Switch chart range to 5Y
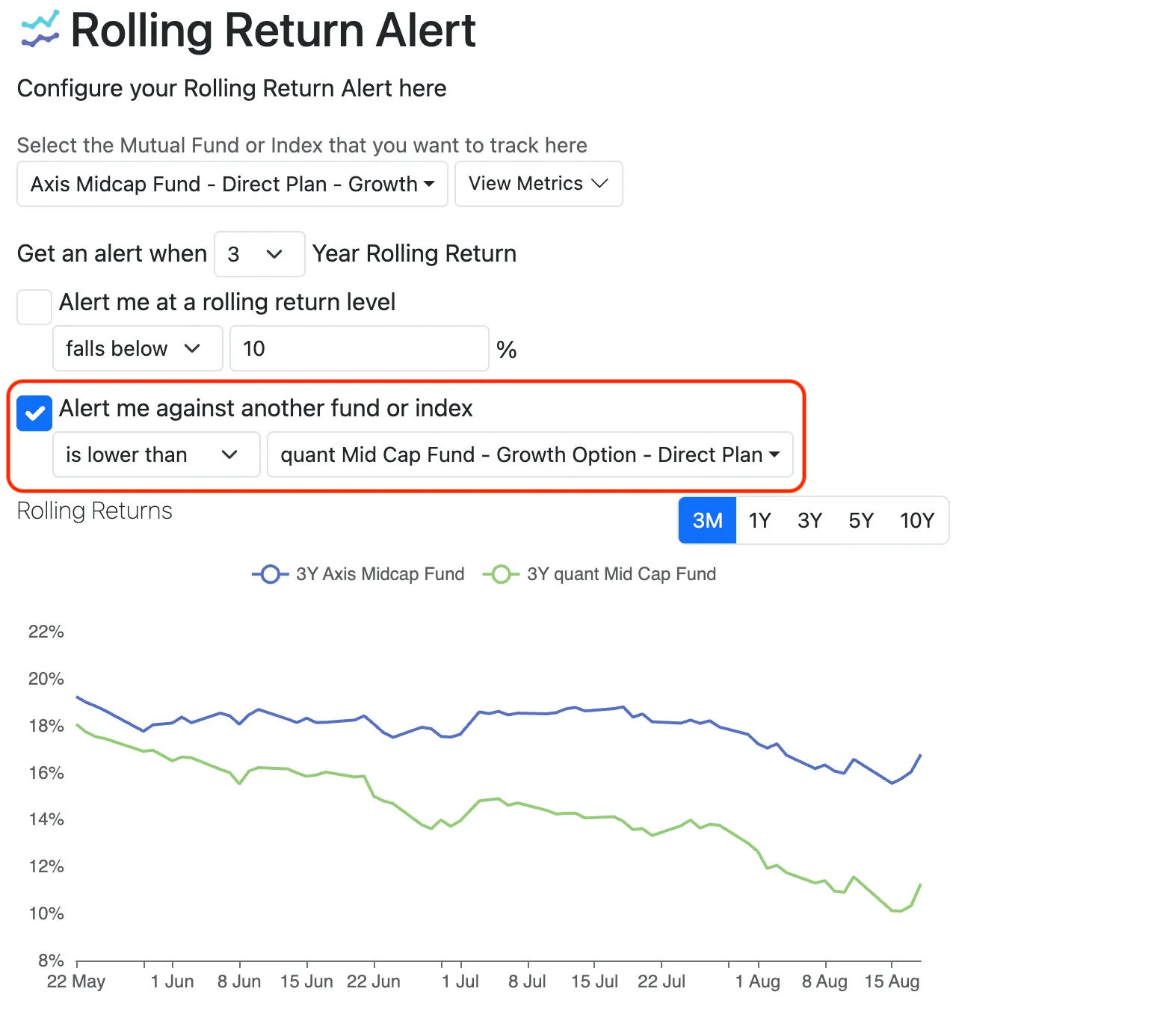The image size is (1172, 1036). (x=861, y=520)
